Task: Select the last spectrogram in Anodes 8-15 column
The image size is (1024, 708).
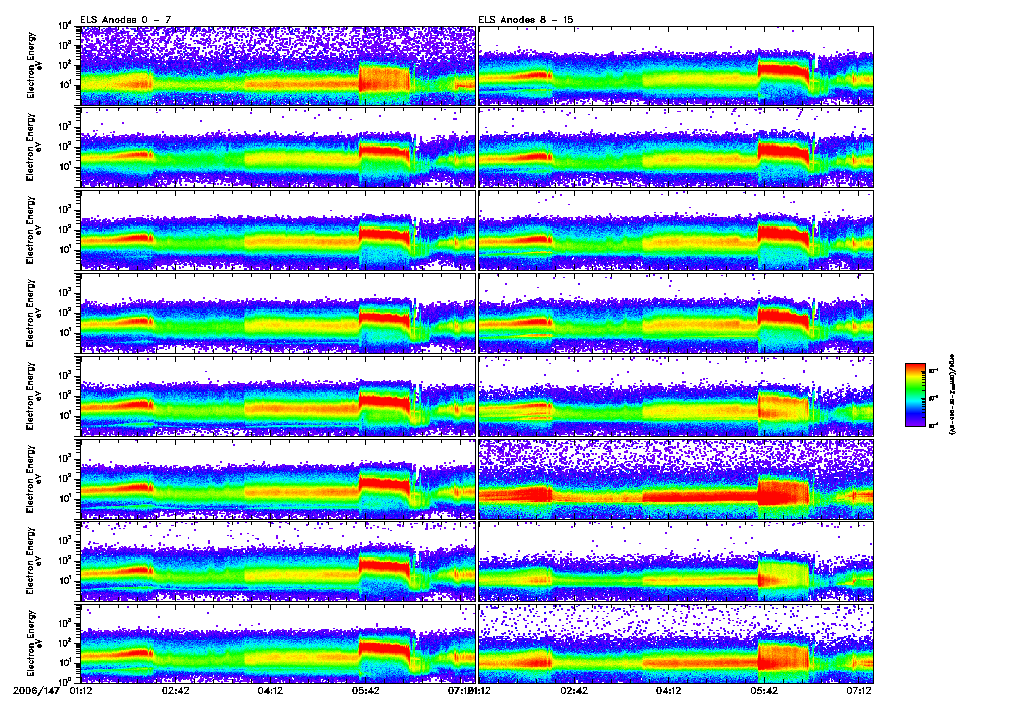Action: tap(676, 643)
